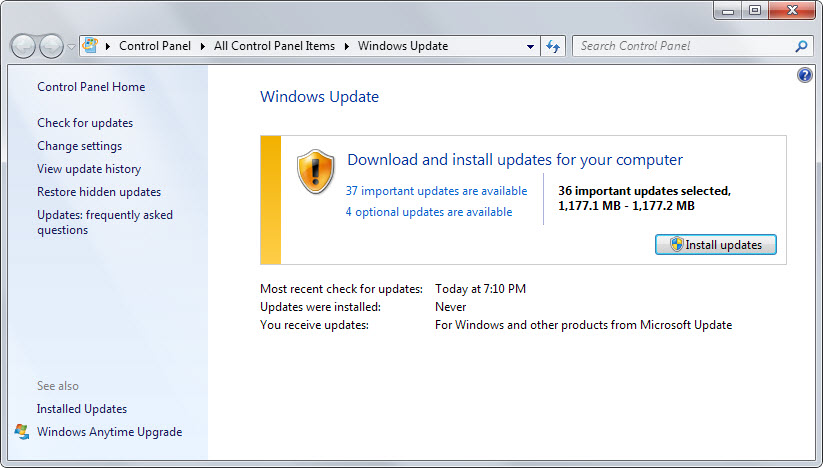Viewport: 823px width, 468px height.
Task: Go to Control Panel Home
Action: (91, 87)
